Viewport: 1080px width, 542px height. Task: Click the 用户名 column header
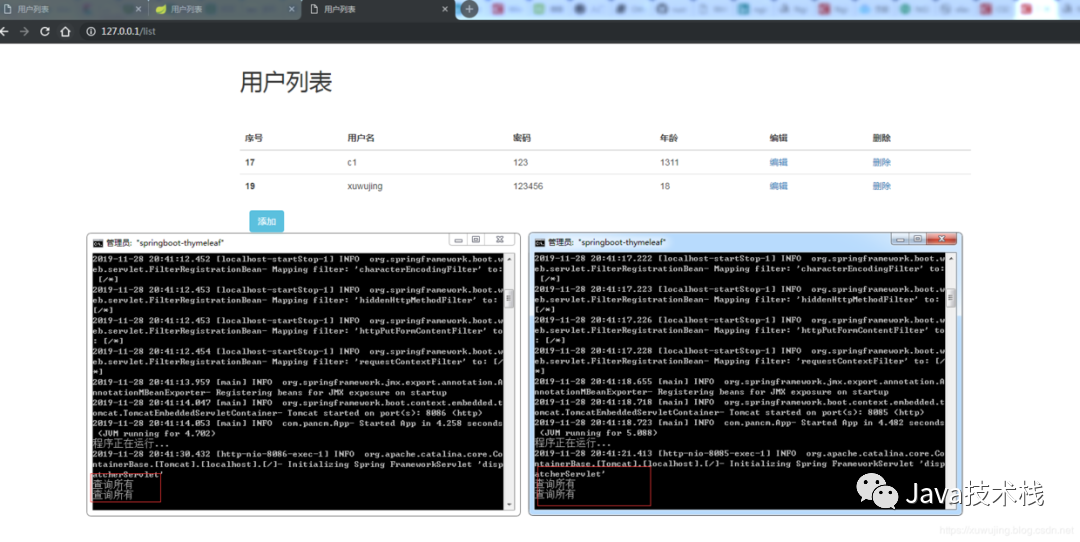click(361, 138)
